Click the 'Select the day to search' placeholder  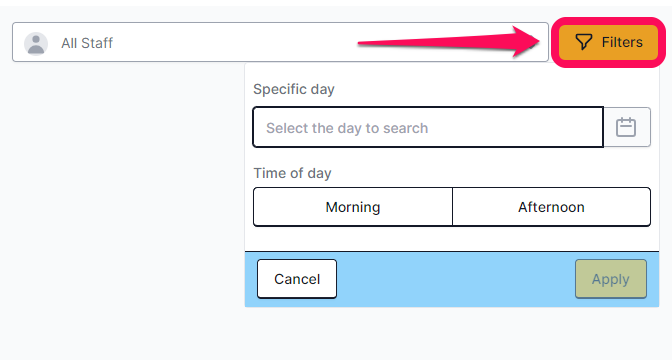[x=347, y=128]
